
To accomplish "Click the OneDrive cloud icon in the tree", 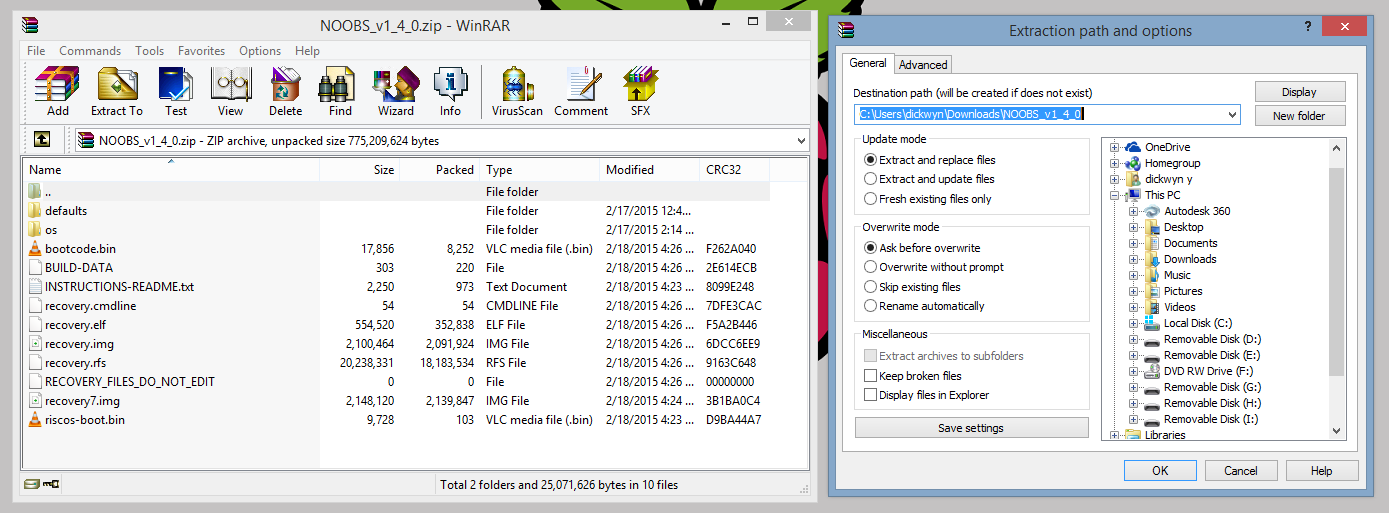I will pyautogui.click(x=1133, y=147).
